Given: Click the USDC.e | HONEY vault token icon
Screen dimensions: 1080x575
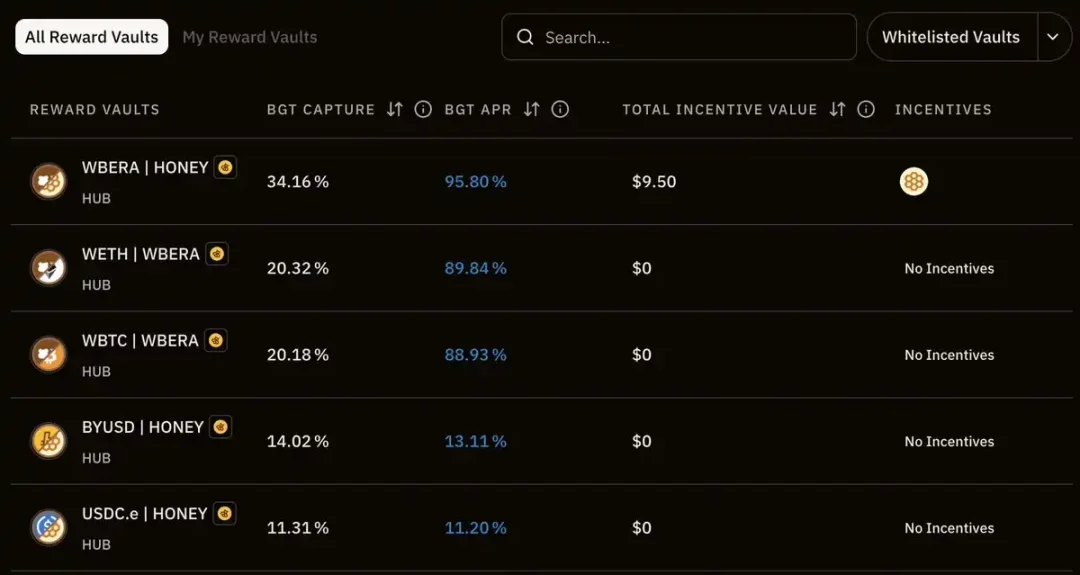Looking at the screenshot, I should pyautogui.click(x=48, y=527).
